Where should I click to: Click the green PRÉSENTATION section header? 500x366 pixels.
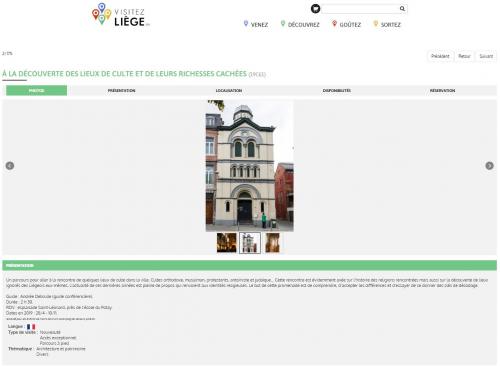[249, 265]
